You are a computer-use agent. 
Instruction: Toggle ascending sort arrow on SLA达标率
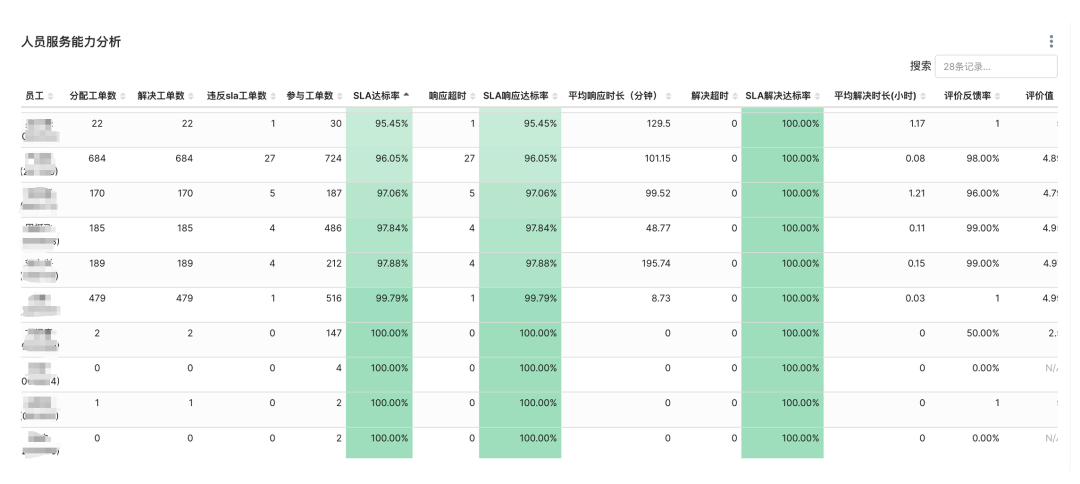[406, 96]
